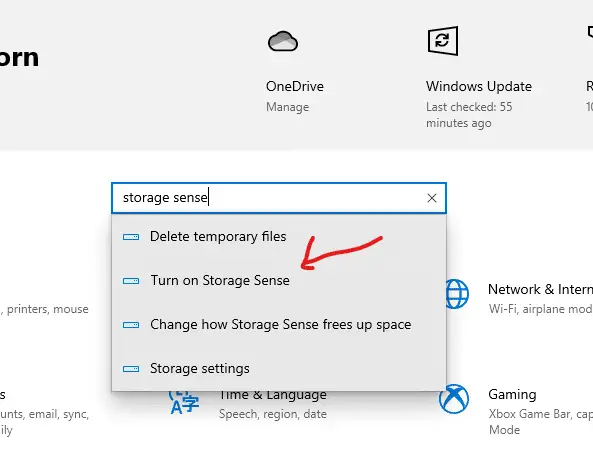Open the Time & Language icon
Viewport: 593px width, 472px height.
(184, 403)
